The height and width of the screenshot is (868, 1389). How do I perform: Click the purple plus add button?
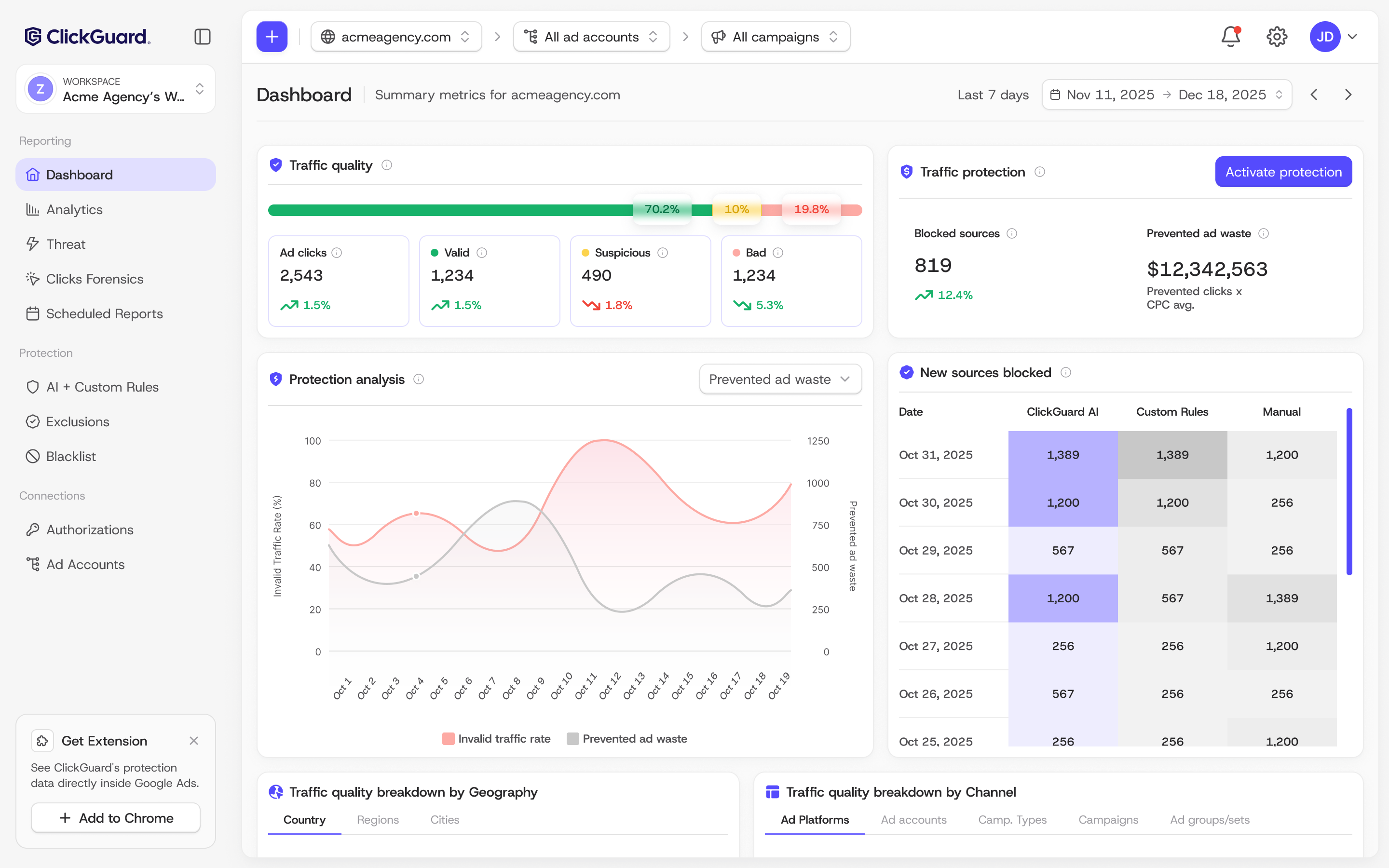[272, 37]
